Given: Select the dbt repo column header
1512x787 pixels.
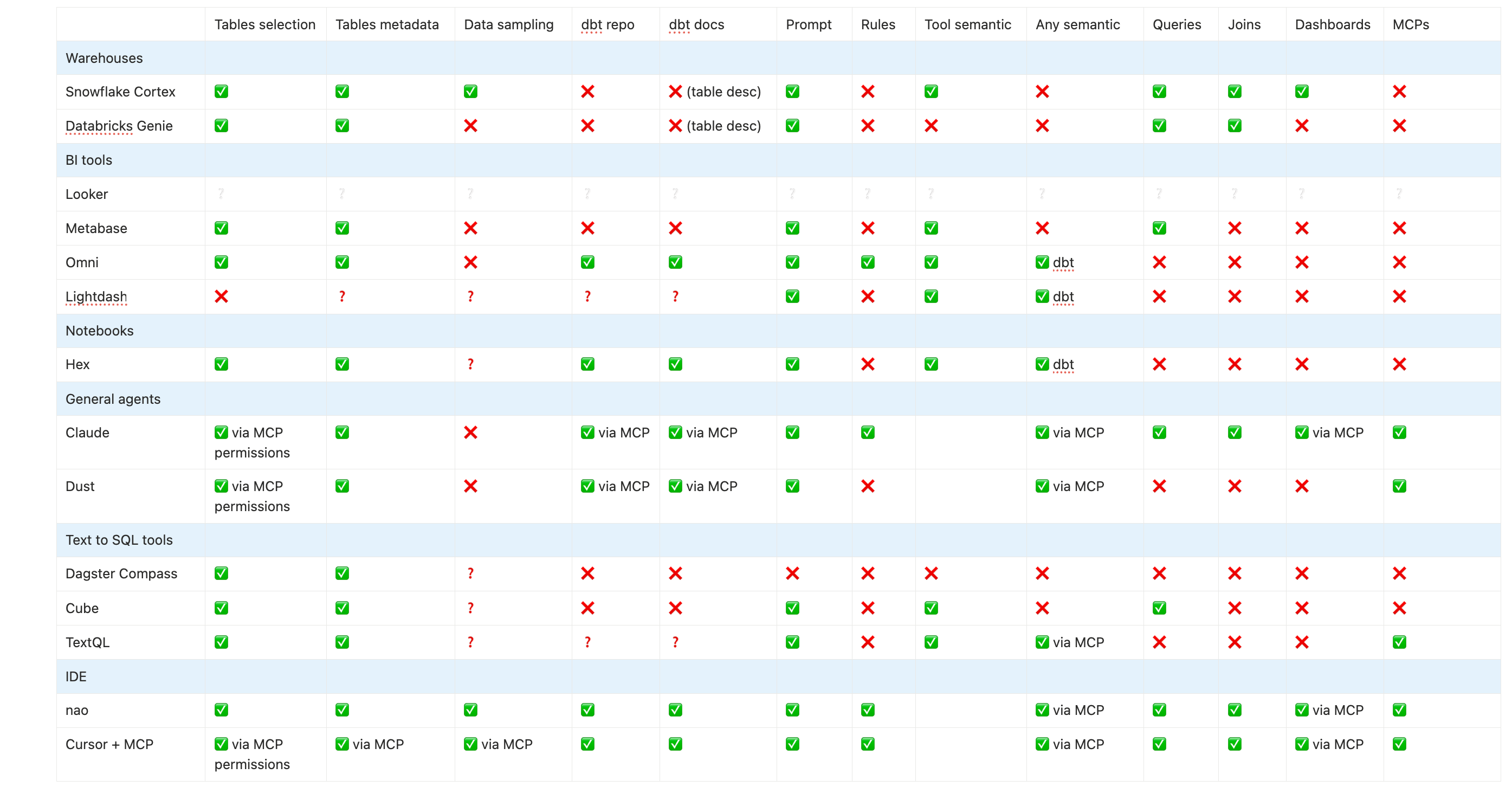Looking at the screenshot, I should pos(608,24).
